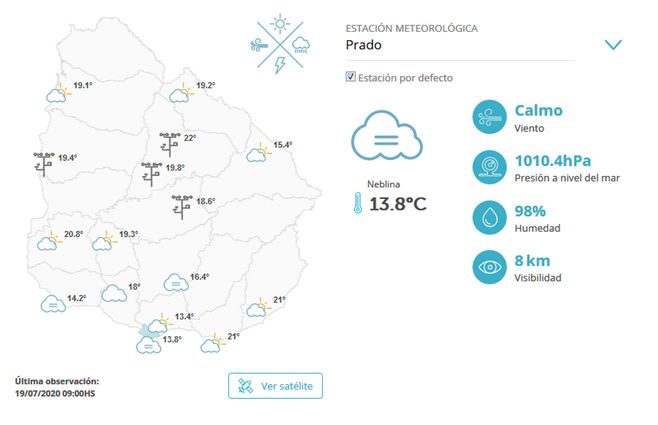Click the 15.4° station weather icon
Image resolution: width=658 pixels, height=425 pixels.
coord(258,152)
